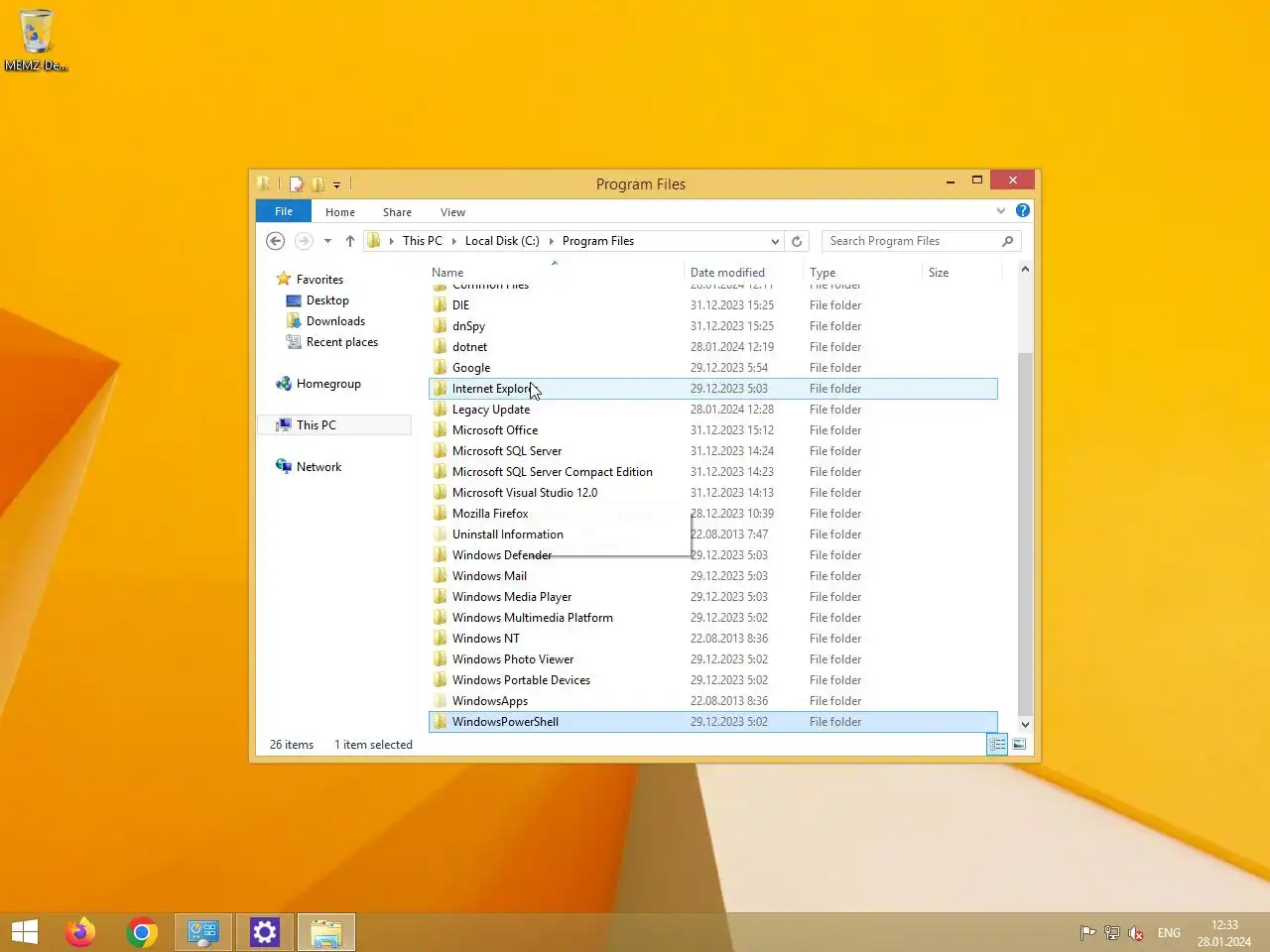Image resolution: width=1270 pixels, height=952 pixels.
Task: Select the Windows Photo Viewer folder
Action: pyautogui.click(x=712, y=659)
